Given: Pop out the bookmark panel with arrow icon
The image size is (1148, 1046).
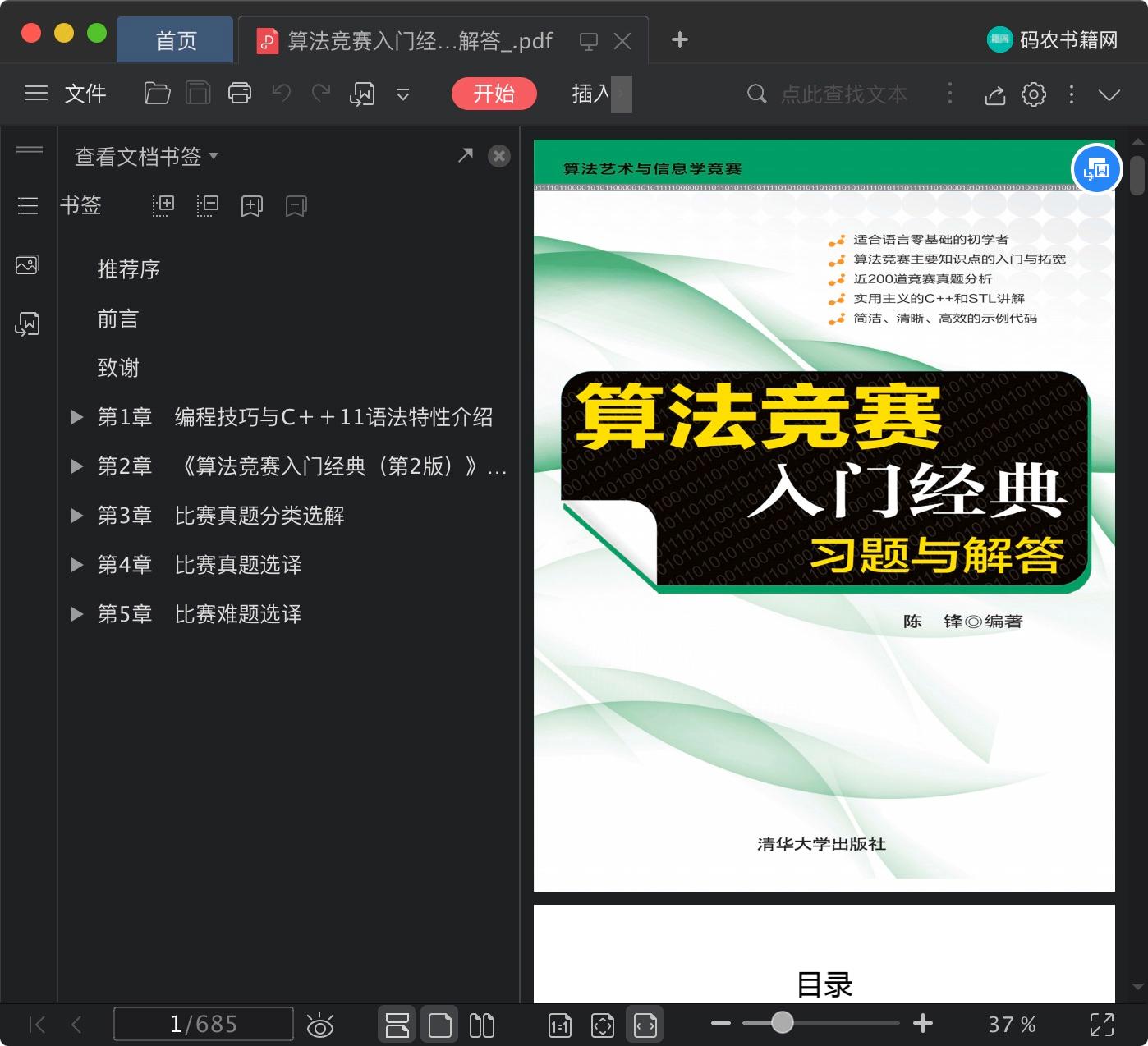Looking at the screenshot, I should (x=466, y=154).
